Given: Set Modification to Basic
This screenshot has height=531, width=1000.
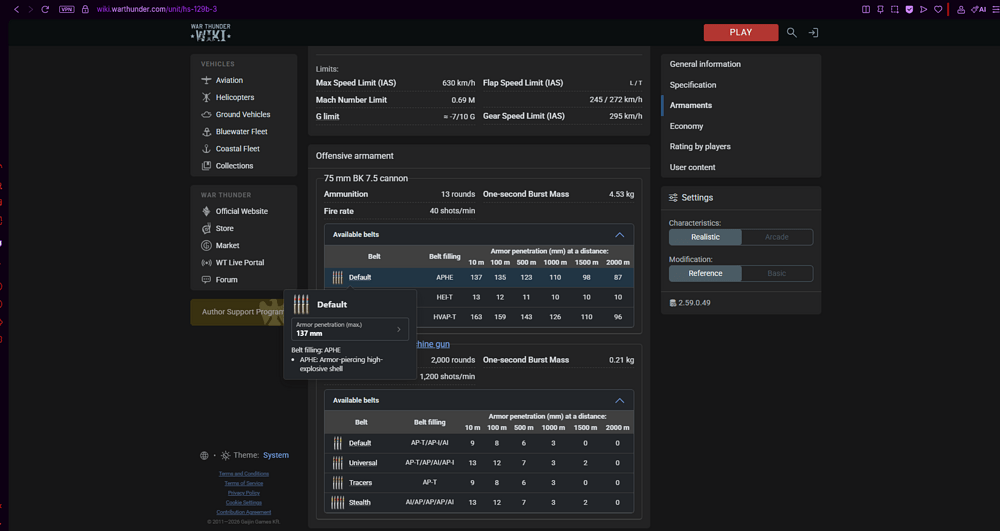Looking at the screenshot, I should [x=777, y=273].
